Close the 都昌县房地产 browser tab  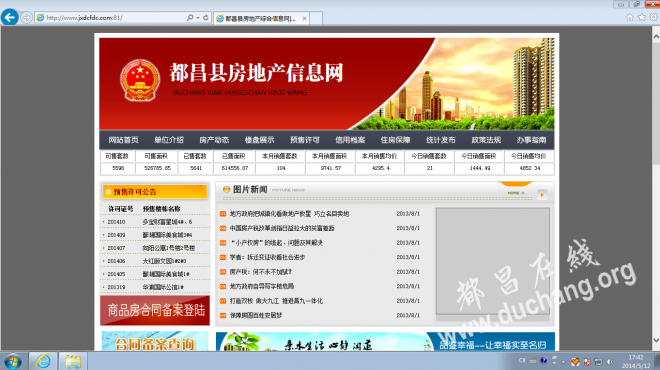[x=304, y=19]
